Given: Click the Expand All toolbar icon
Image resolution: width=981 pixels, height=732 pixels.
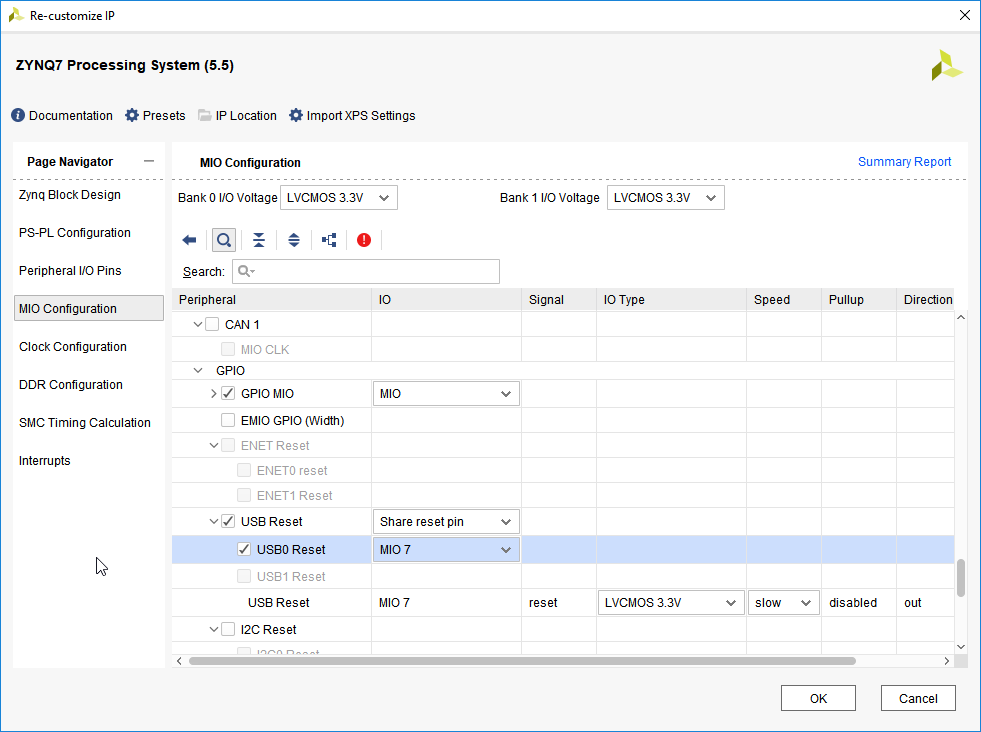Looking at the screenshot, I should pyautogui.click(x=294, y=240).
